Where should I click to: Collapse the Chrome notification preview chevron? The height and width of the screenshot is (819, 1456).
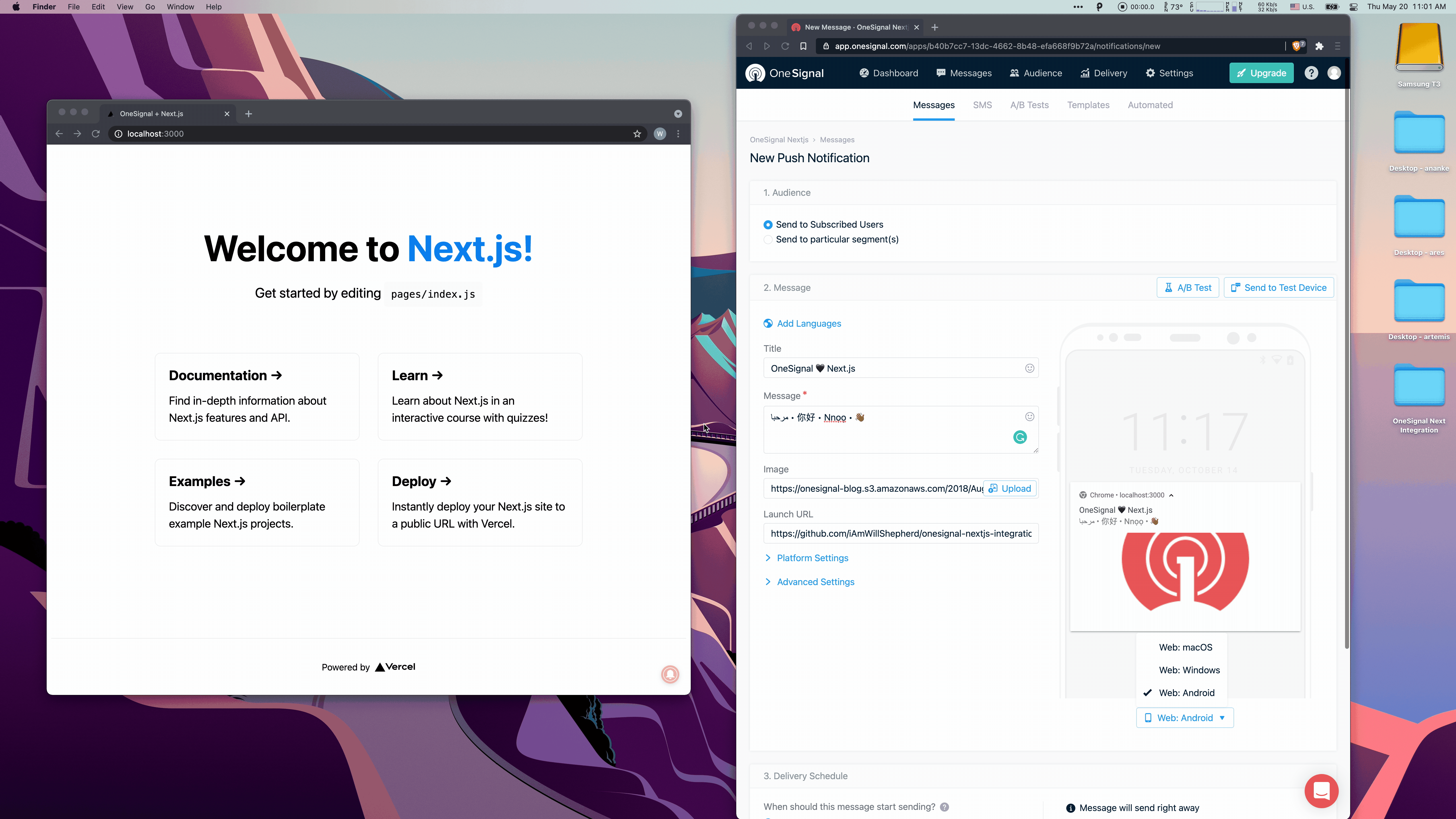click(x=1172, y=495)
